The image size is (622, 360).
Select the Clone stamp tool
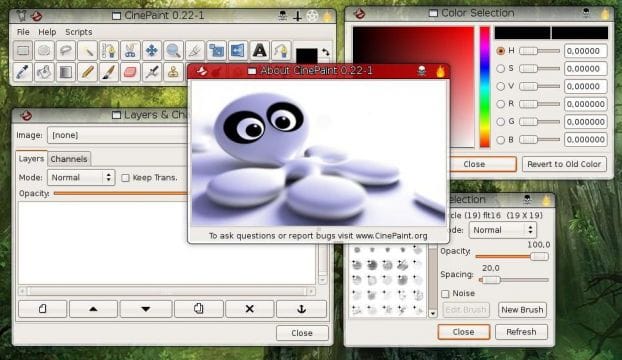(x=173, y=72)
